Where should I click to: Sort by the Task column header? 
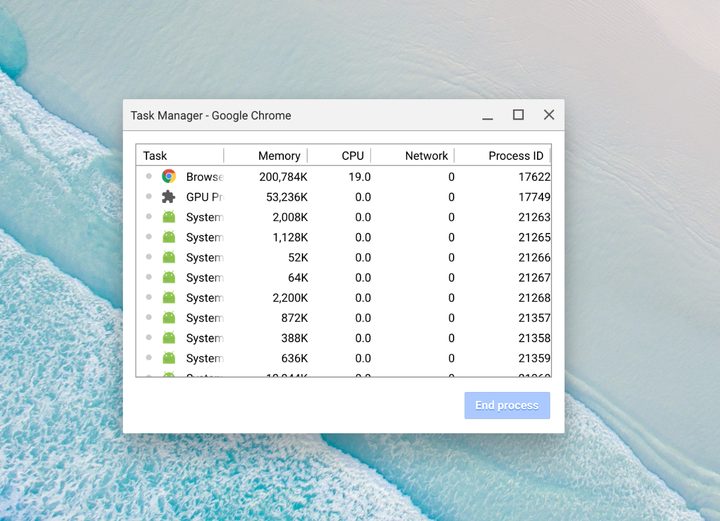pos(180,156)
